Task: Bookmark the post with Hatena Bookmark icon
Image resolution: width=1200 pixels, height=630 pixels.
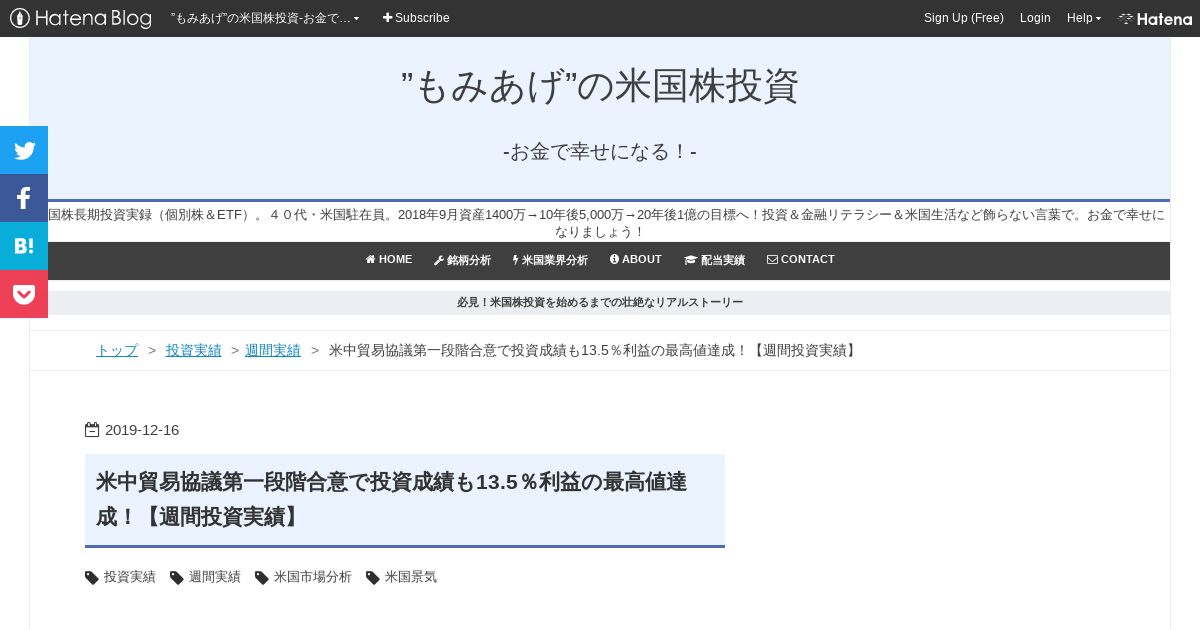Action: coord(24,246)
